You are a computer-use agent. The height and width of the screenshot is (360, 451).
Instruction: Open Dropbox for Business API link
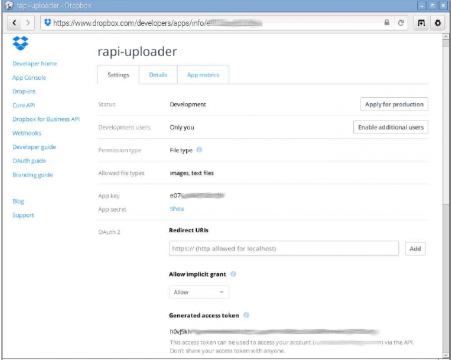[46, 119]
